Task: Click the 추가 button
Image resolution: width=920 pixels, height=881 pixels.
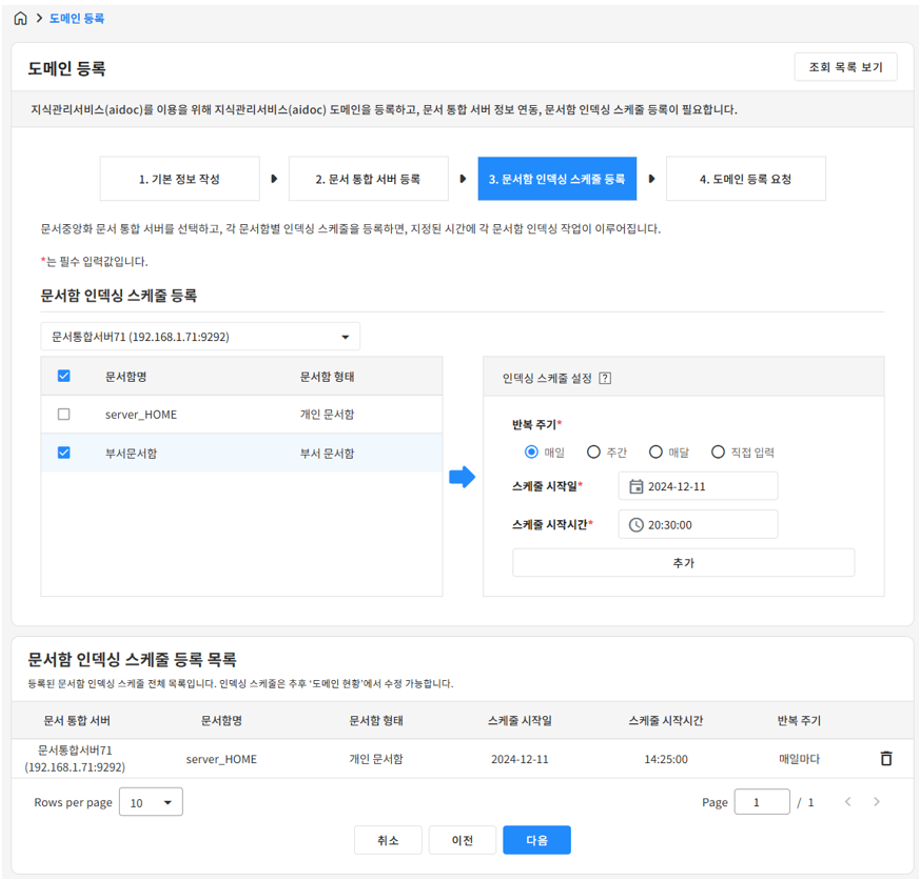Action: 683,563
